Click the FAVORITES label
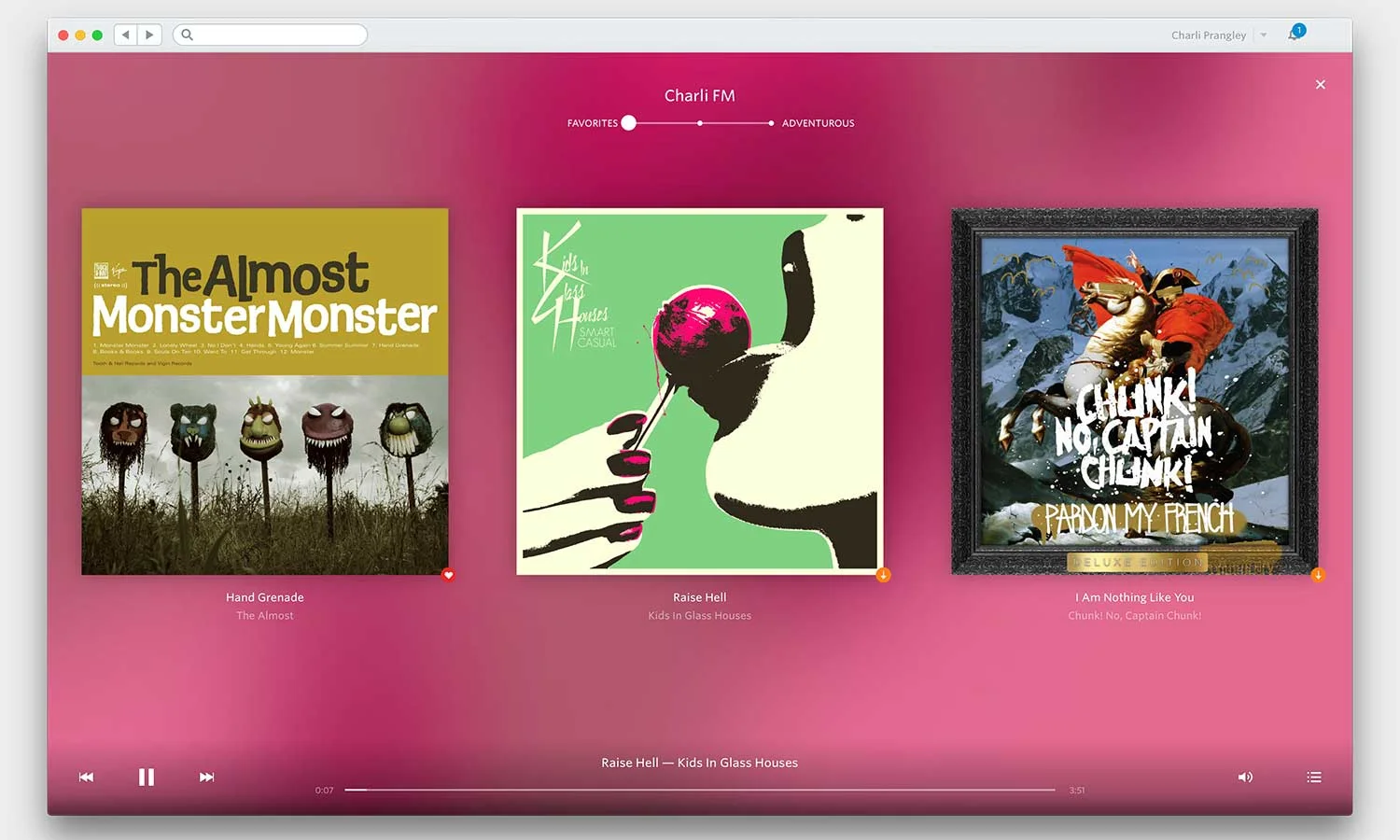Screen dimensions: 1400x840 tap(593, 123)
